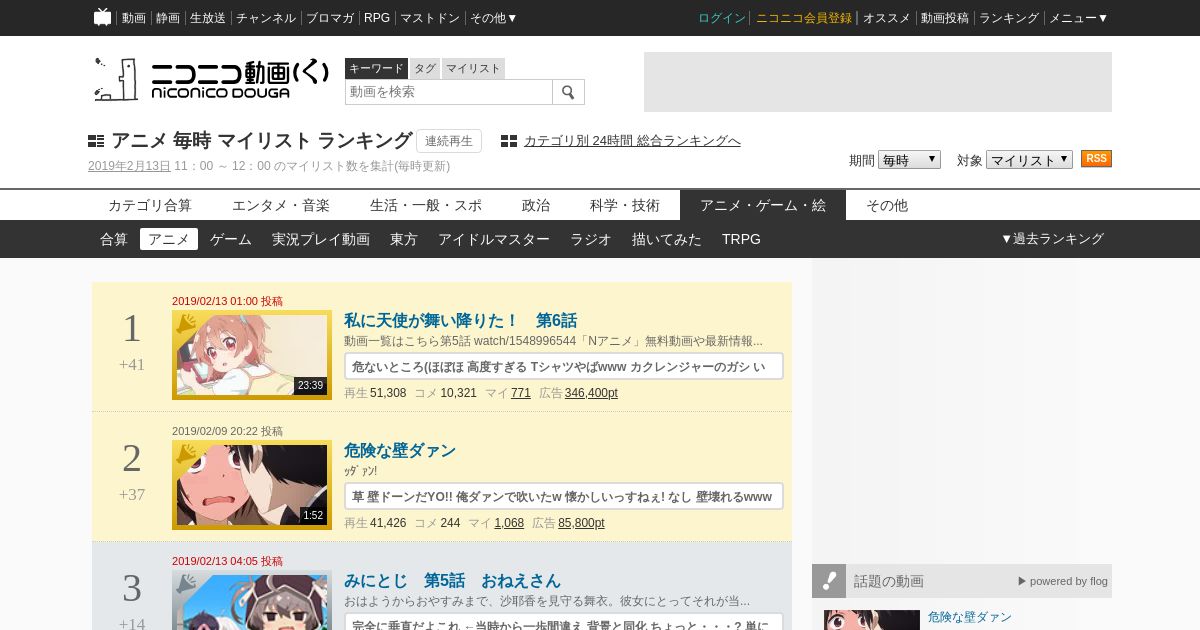Select the アイドルマスター subcategory
The height and width of the screenshot is (630, 1200).
(494, 239)
